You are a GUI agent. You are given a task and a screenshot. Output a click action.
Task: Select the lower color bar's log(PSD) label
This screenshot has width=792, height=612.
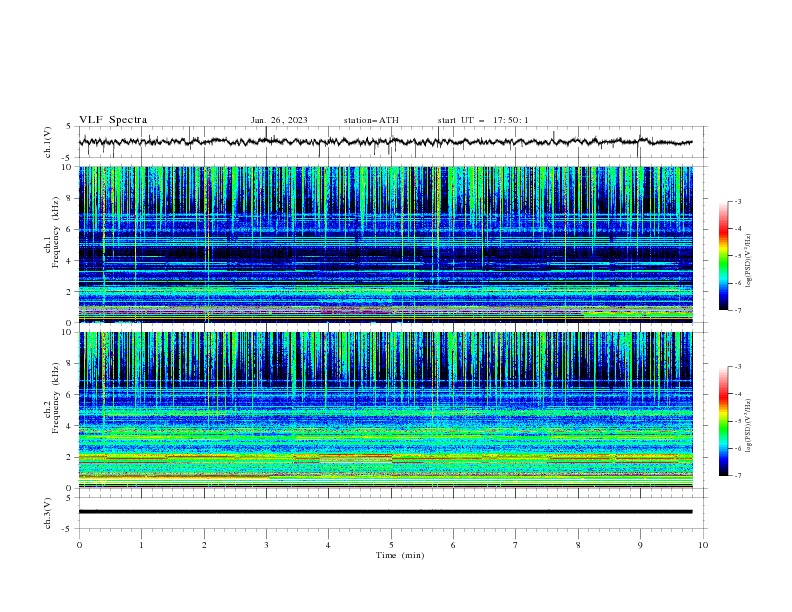coord(749,425)
